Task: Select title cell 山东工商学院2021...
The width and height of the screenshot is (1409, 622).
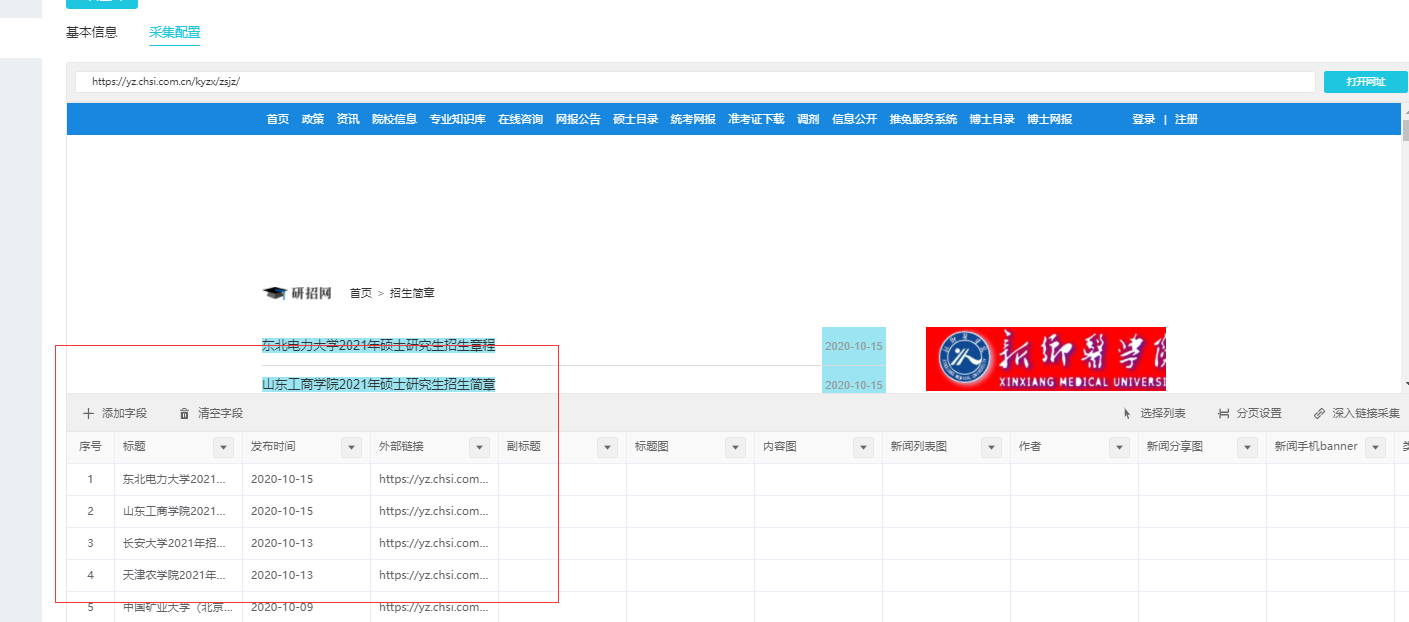Action: click(x=178, y=511)
